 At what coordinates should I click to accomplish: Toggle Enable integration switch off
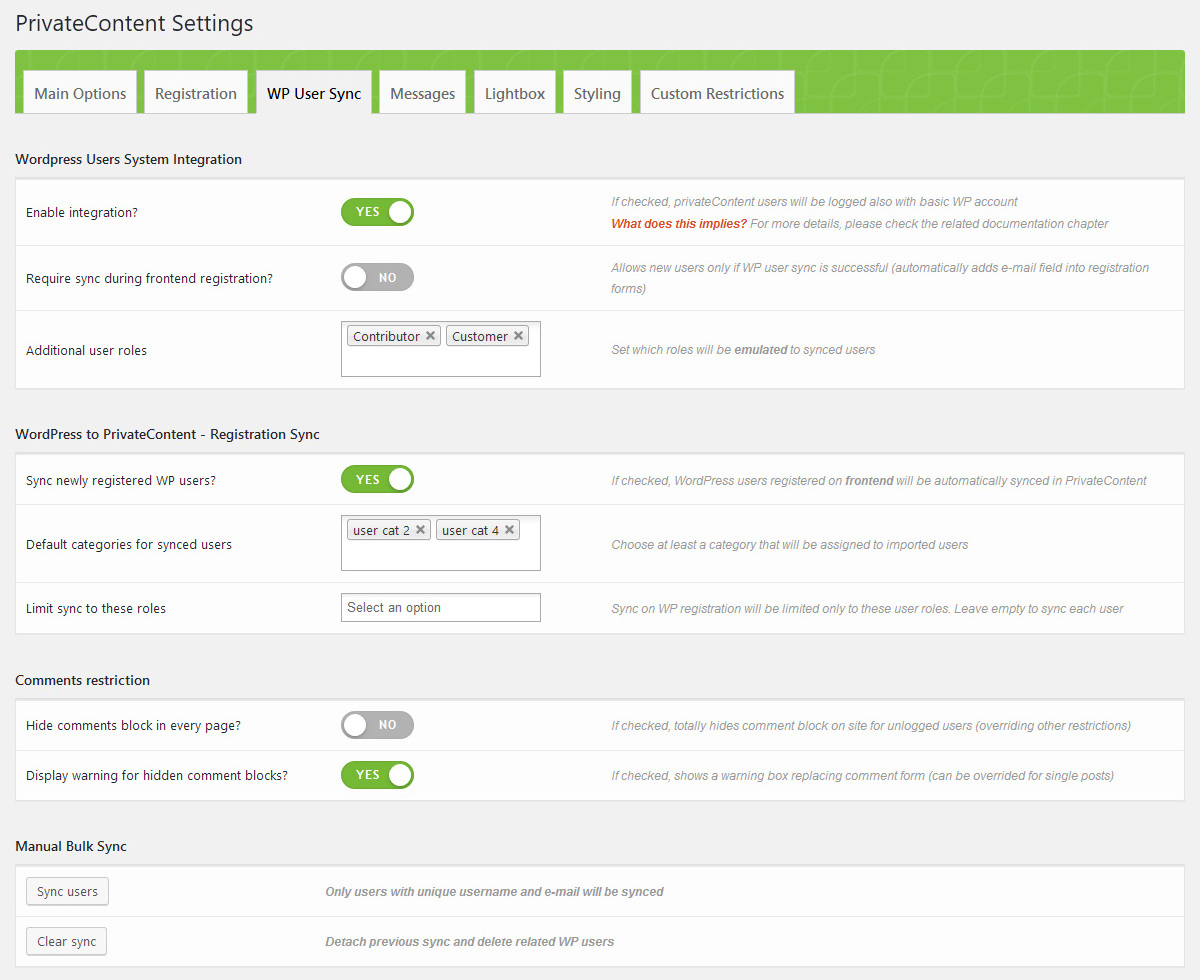pyautogui.click(x=377, y=212)
